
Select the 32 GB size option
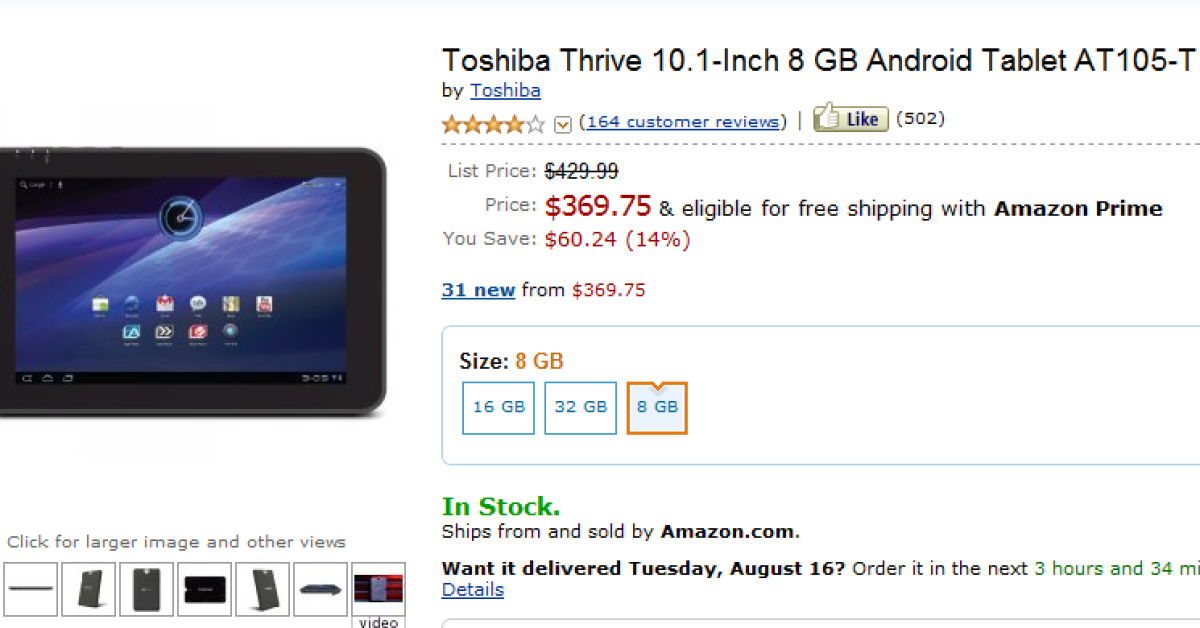(580, 408)
